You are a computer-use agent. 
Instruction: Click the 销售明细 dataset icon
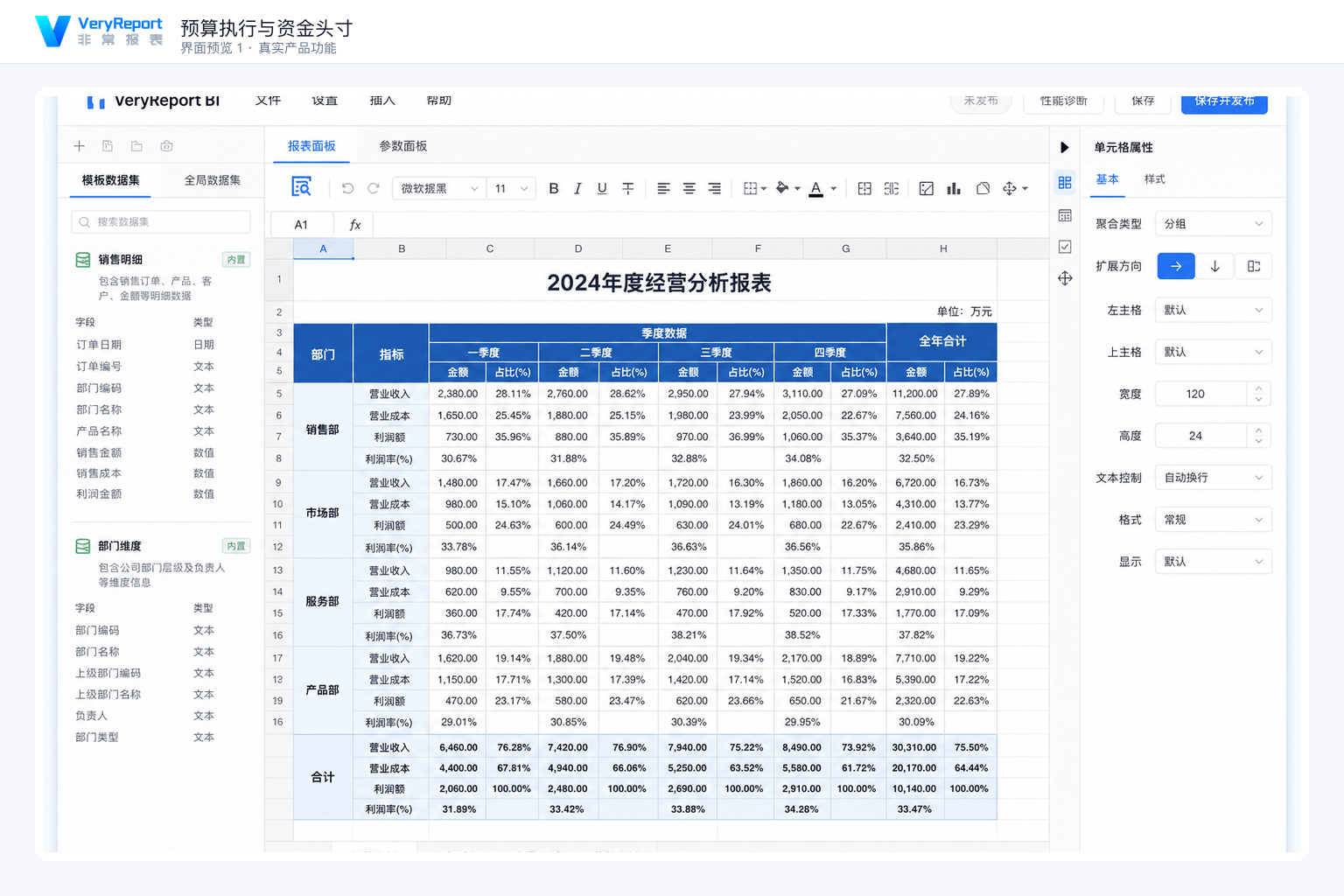tap(83, 260)
